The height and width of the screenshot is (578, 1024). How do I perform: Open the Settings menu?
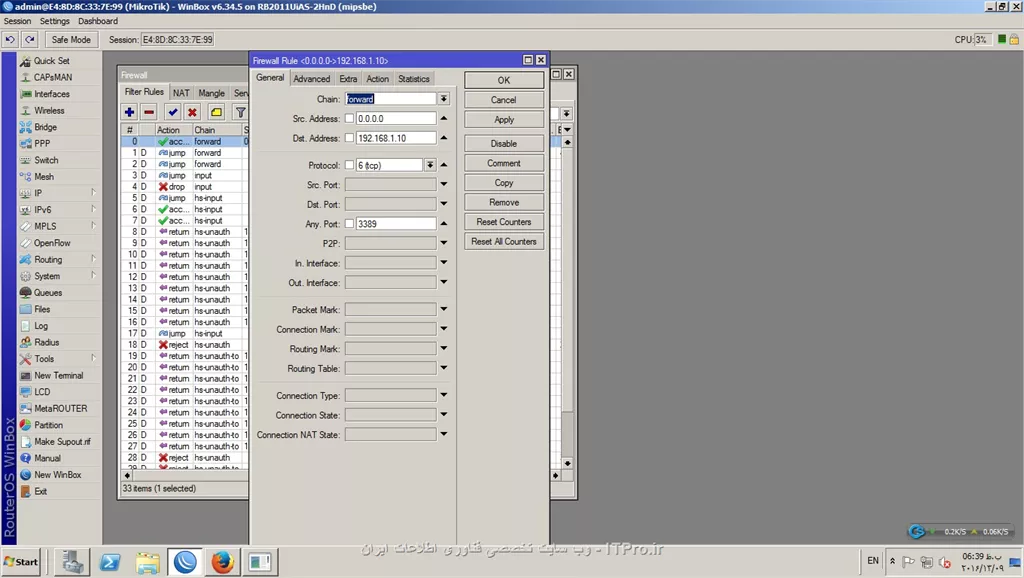(55, 21)
